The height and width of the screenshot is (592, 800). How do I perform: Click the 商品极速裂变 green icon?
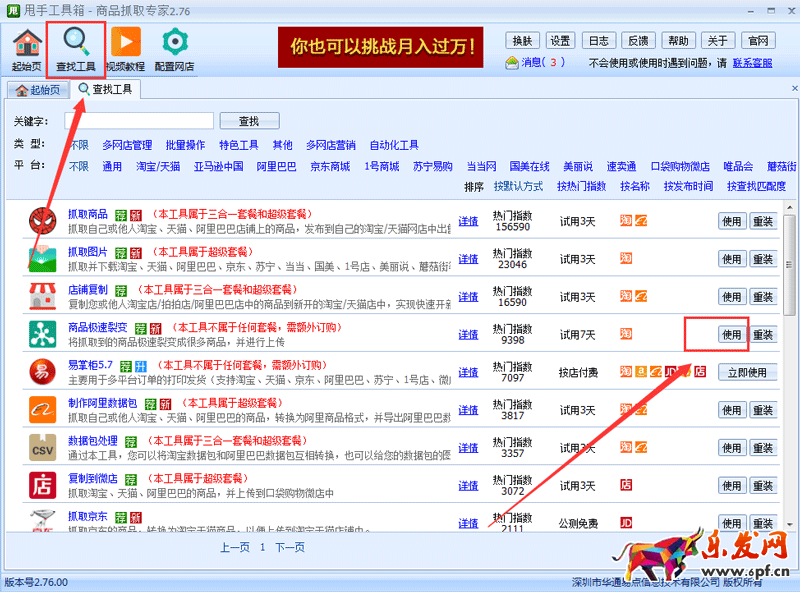click(42, 333)
